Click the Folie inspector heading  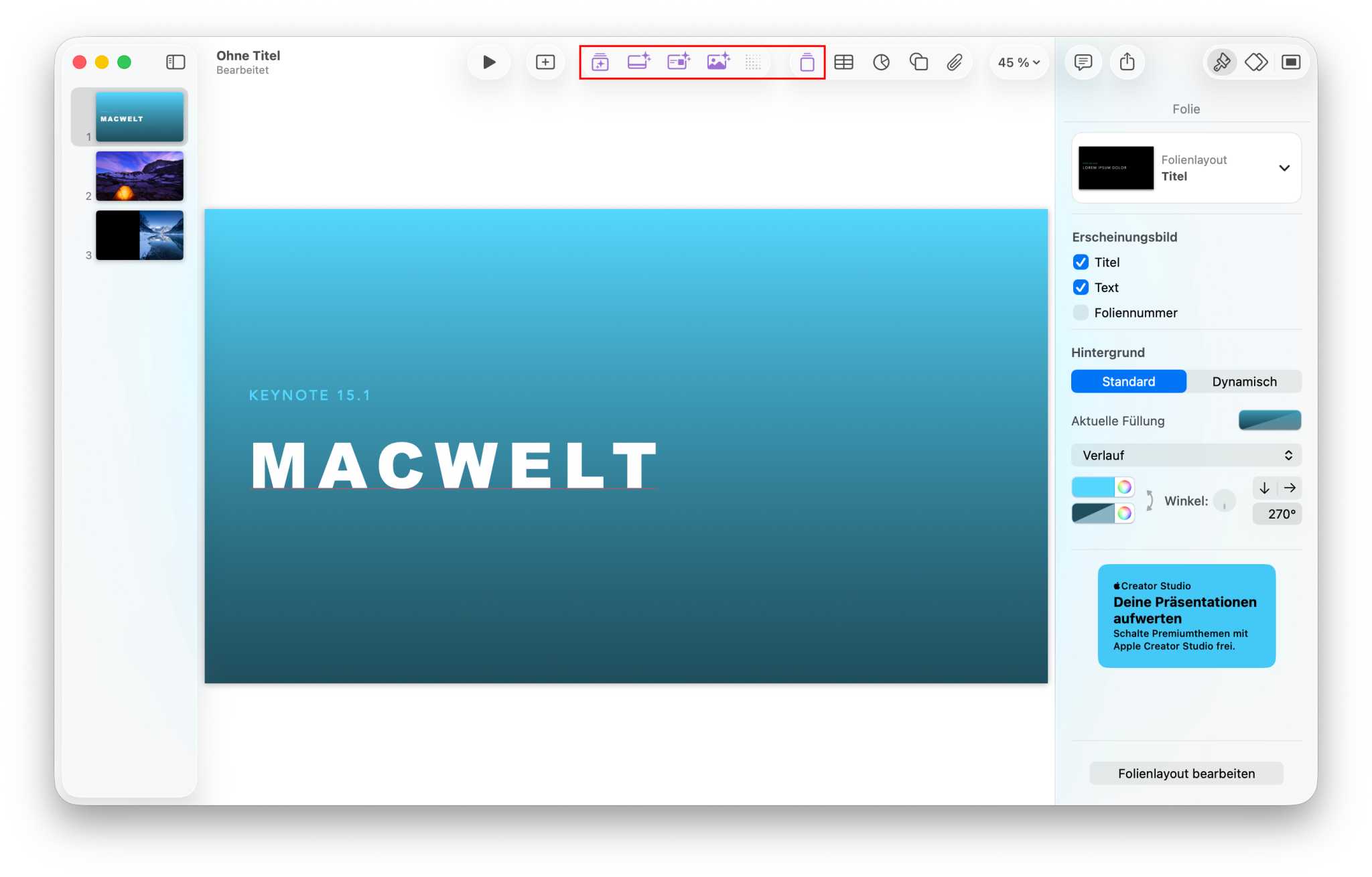click(1186, 109)
